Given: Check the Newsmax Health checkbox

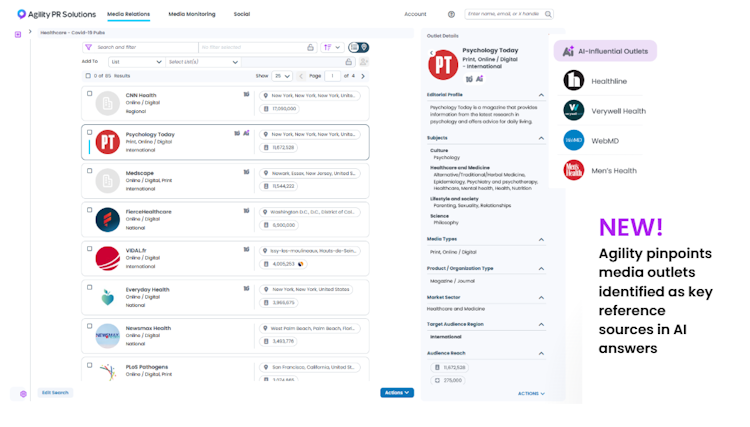Looking at the screenshot, I should (x=89, y=326).
